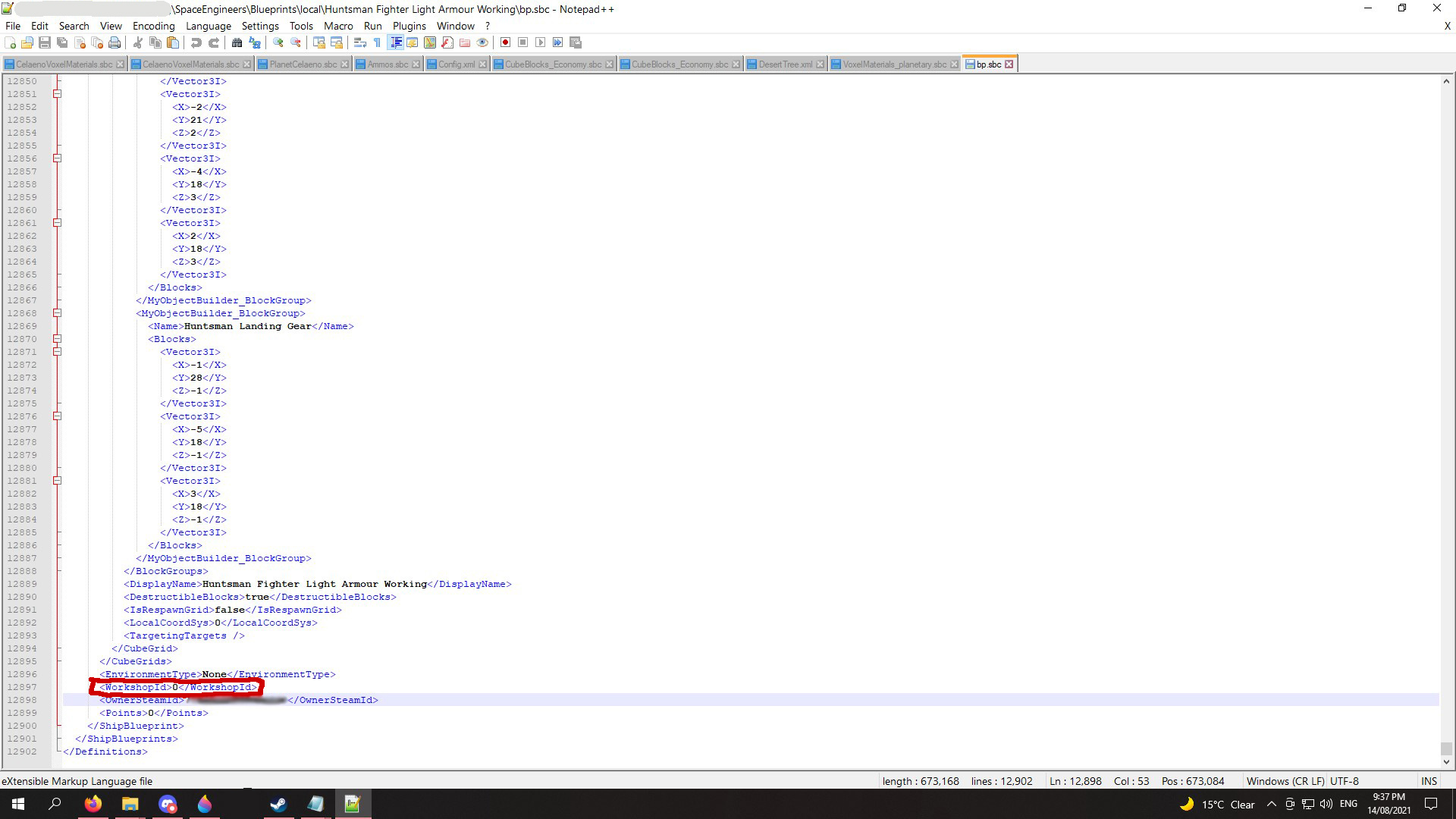Viewport: 1456px width, 819px height.
Task: Click the Cut scissors icon
Action: (x=138, y=42)
